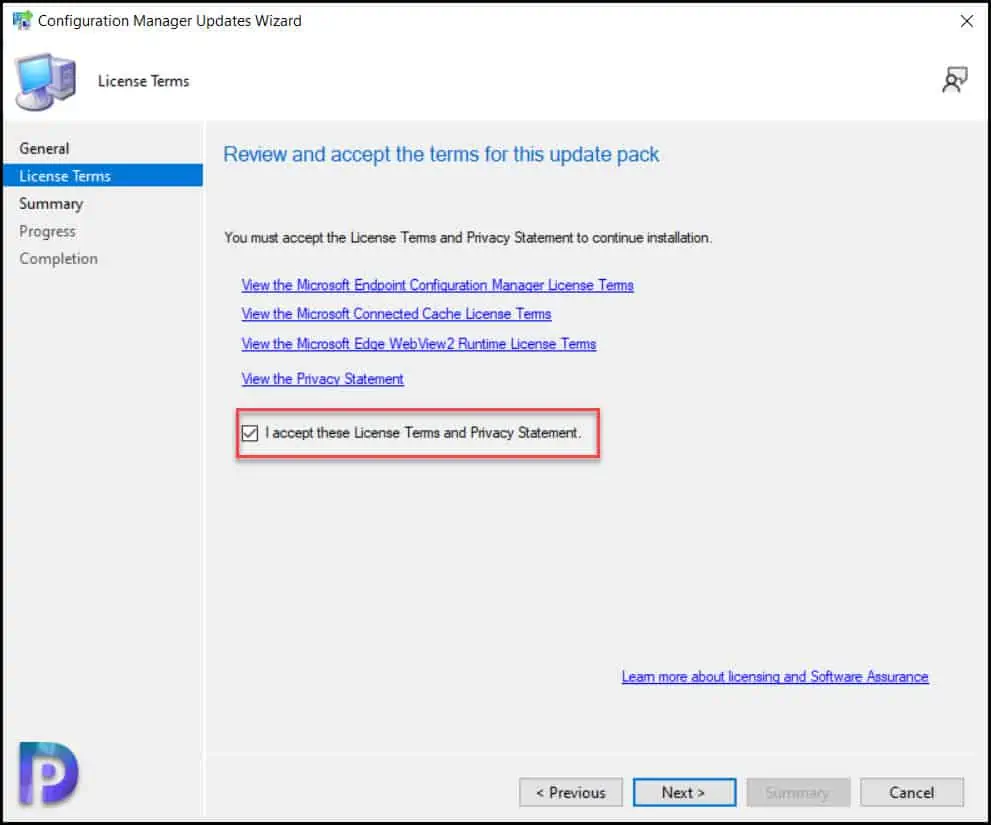
Task: Click the 'License Terms' header title text
Action: click(x=143, y=81)
